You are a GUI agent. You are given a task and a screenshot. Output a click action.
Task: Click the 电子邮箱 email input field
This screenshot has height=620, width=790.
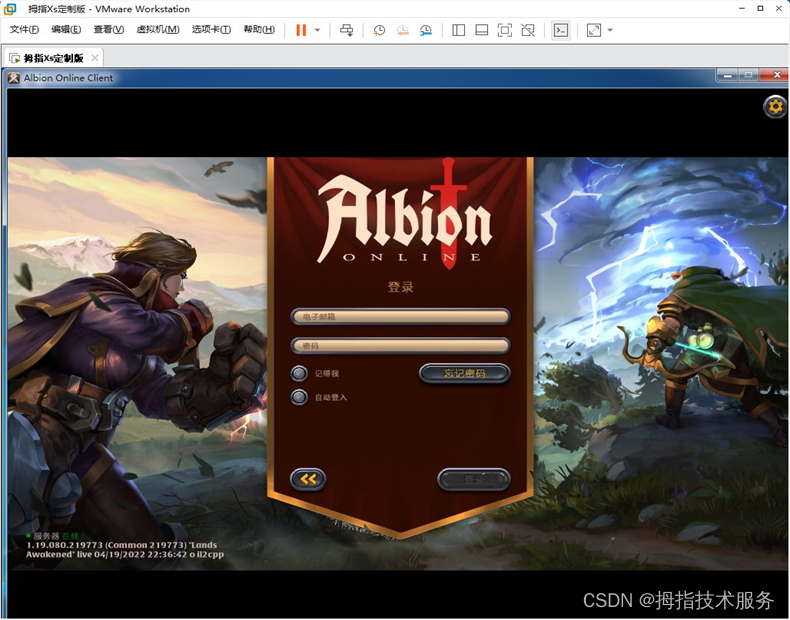[401, 316]
